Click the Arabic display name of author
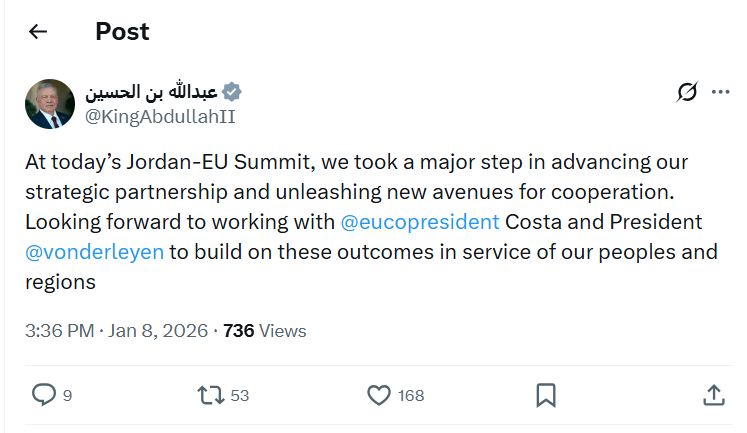 pyautogui.click(x=151, y=92)
